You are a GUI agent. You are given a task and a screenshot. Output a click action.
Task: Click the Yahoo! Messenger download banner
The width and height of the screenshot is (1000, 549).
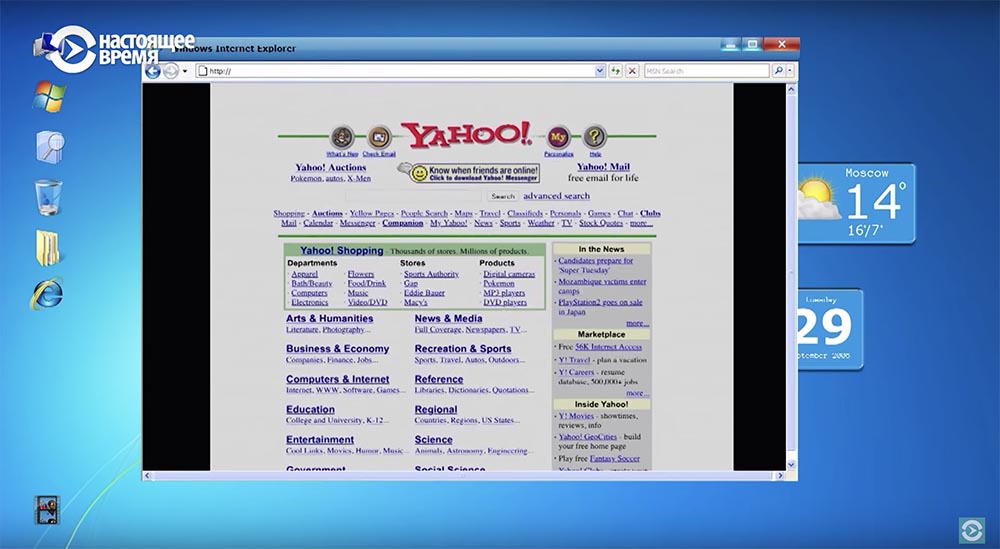469,173
